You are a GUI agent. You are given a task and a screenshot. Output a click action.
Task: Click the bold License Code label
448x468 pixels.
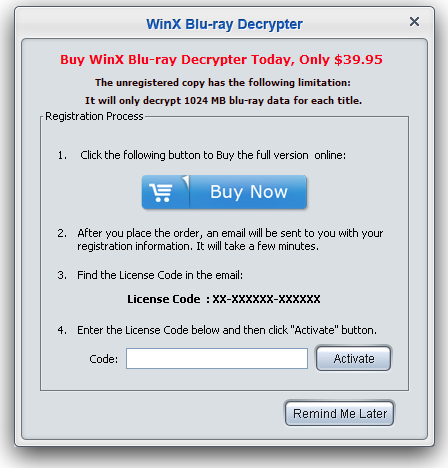164,299
